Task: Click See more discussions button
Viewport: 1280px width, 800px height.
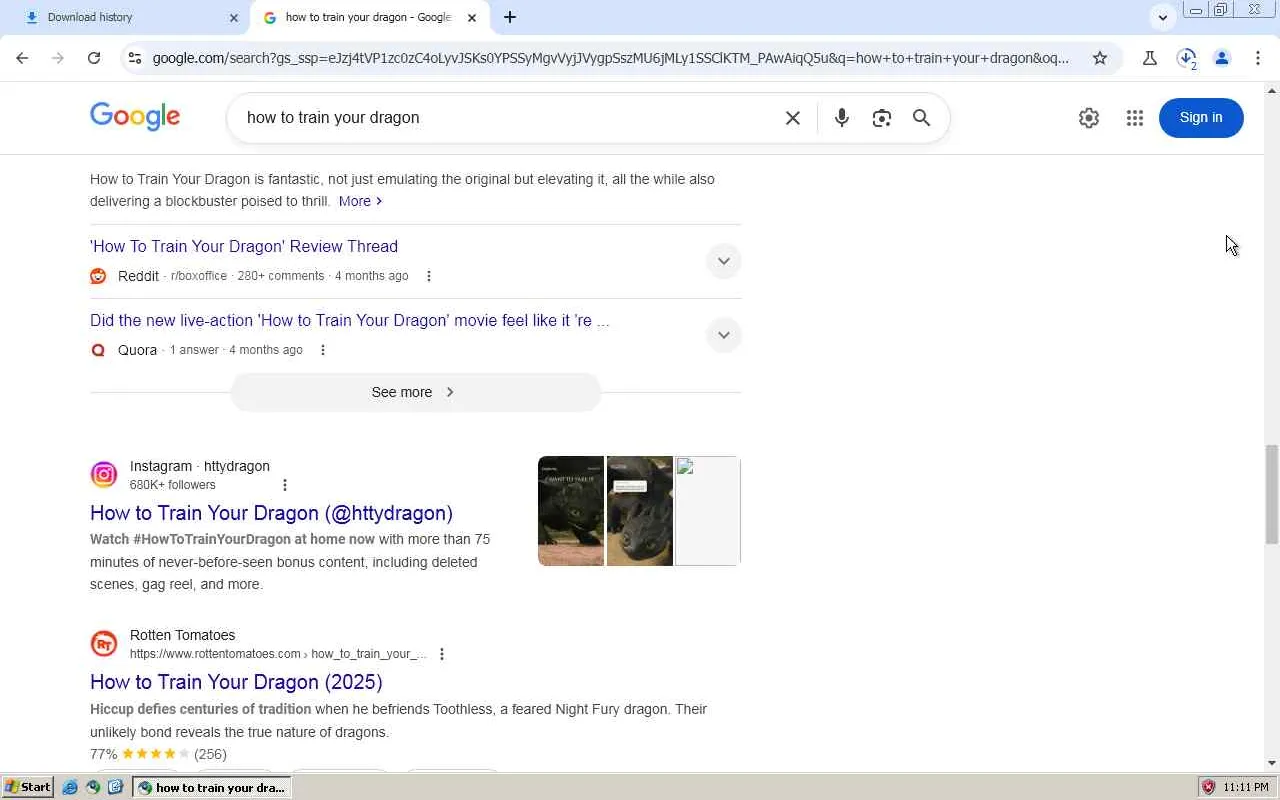Action: click(x=415, y=392)
